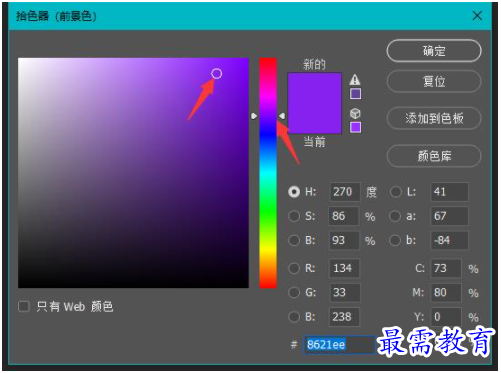Click the 复位 button
The height and width of the screenshot is (373, 501).
[434, 81]
